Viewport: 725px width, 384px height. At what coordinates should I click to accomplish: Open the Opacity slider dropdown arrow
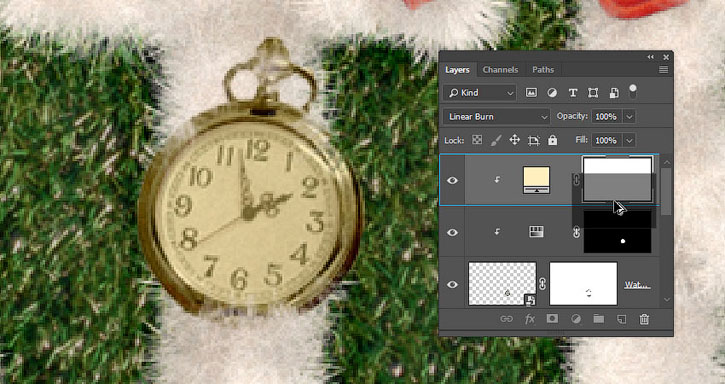pos(629,117)
